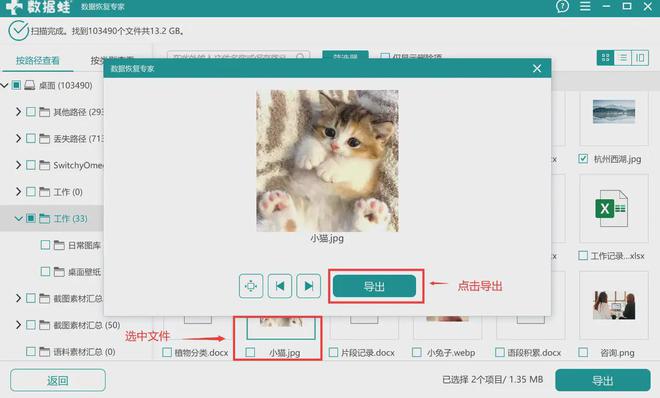Collapse the 桌面 tree node
The height and width of the screenshot is (398, 660).
[5, 85]
